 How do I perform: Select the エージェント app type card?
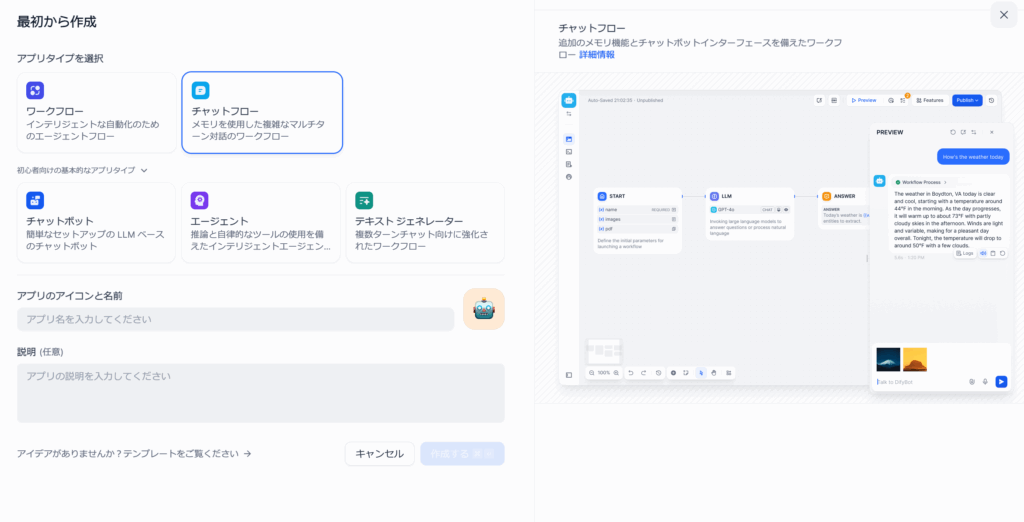click(x=261, y=222)
